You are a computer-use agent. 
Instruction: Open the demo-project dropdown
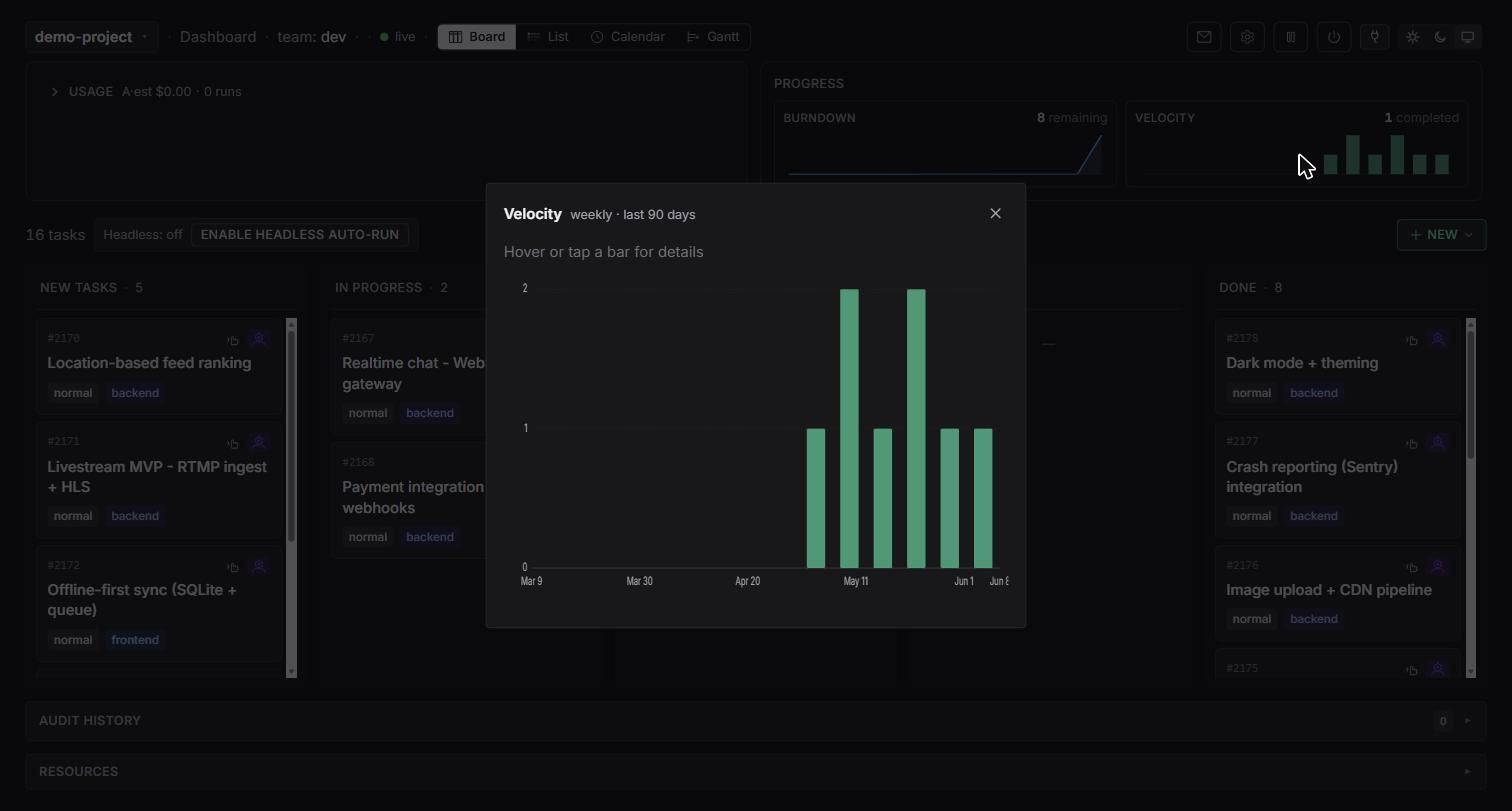click(x=92, y=37)
